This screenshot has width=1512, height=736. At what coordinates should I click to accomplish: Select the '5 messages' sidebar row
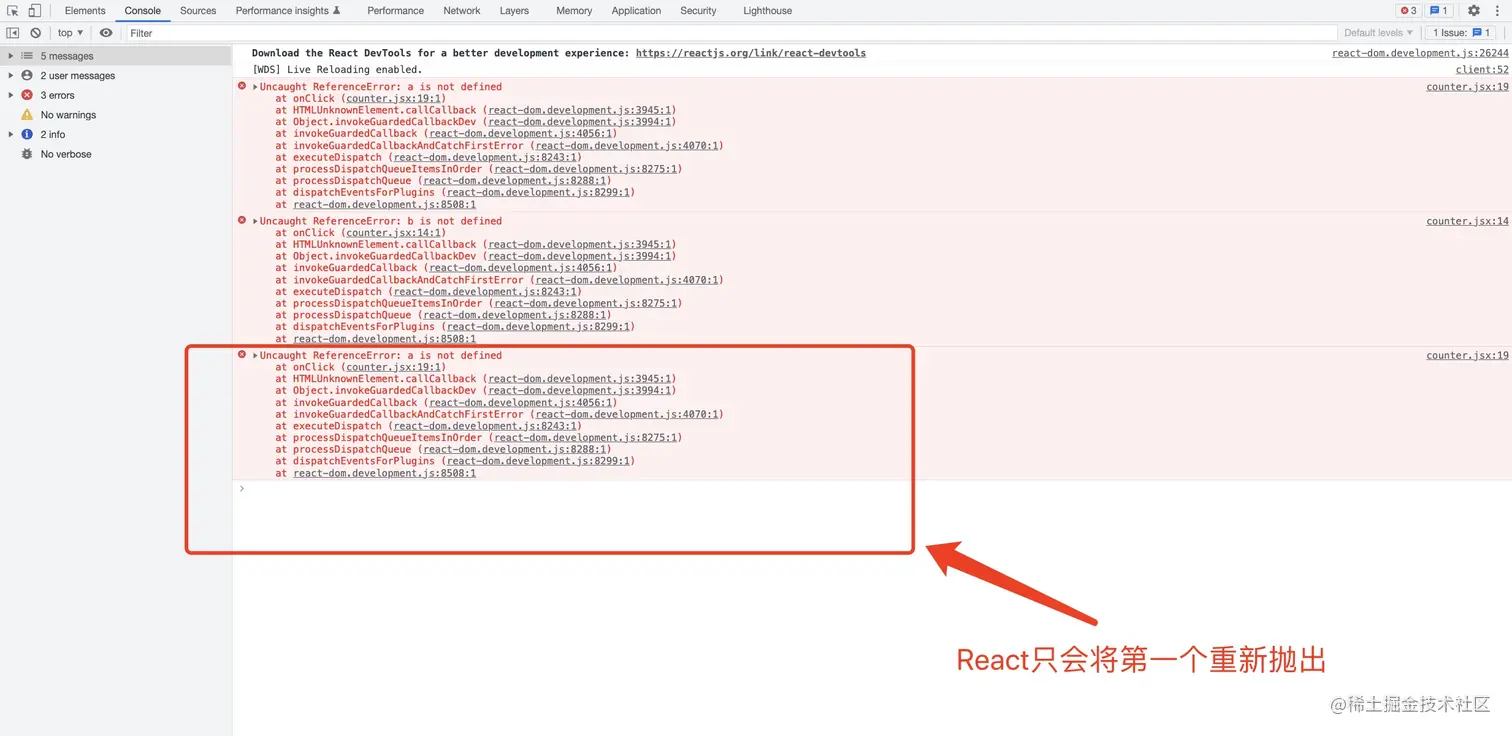pos(116,56)
